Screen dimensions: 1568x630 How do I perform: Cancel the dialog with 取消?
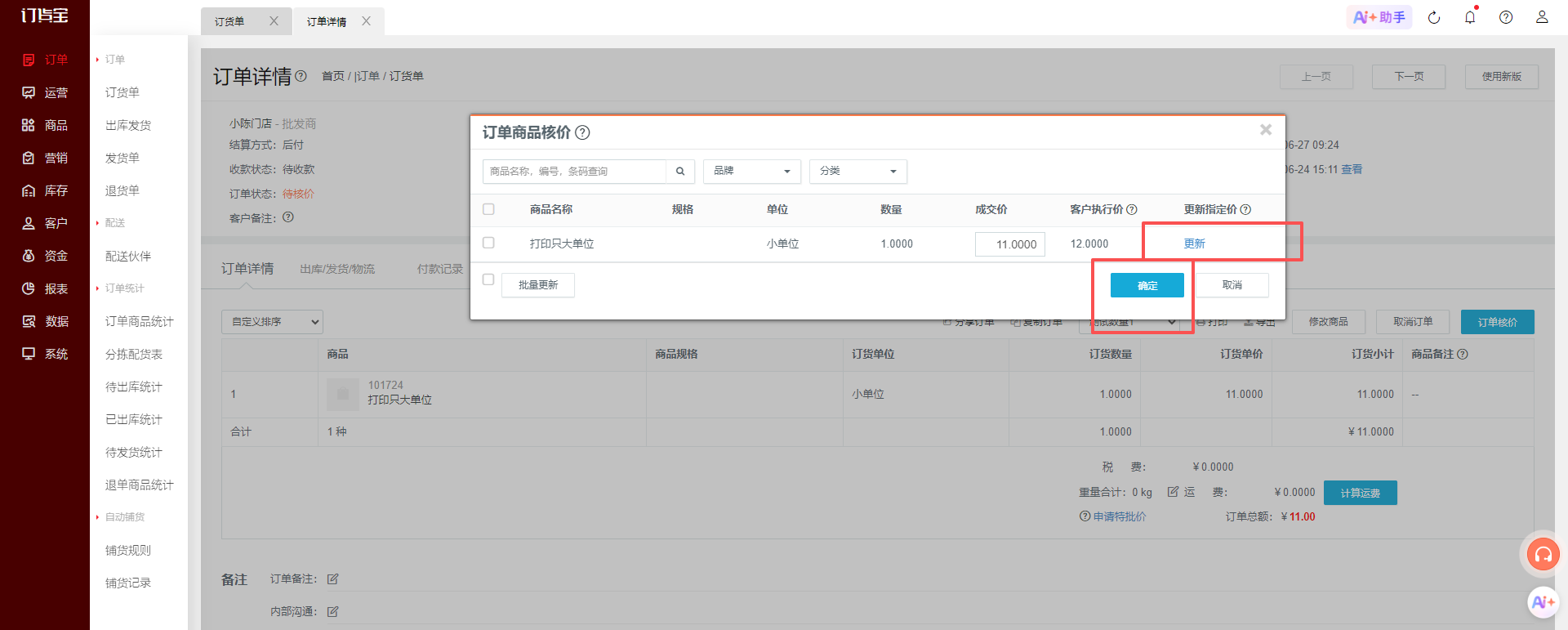click(1232, 285)
